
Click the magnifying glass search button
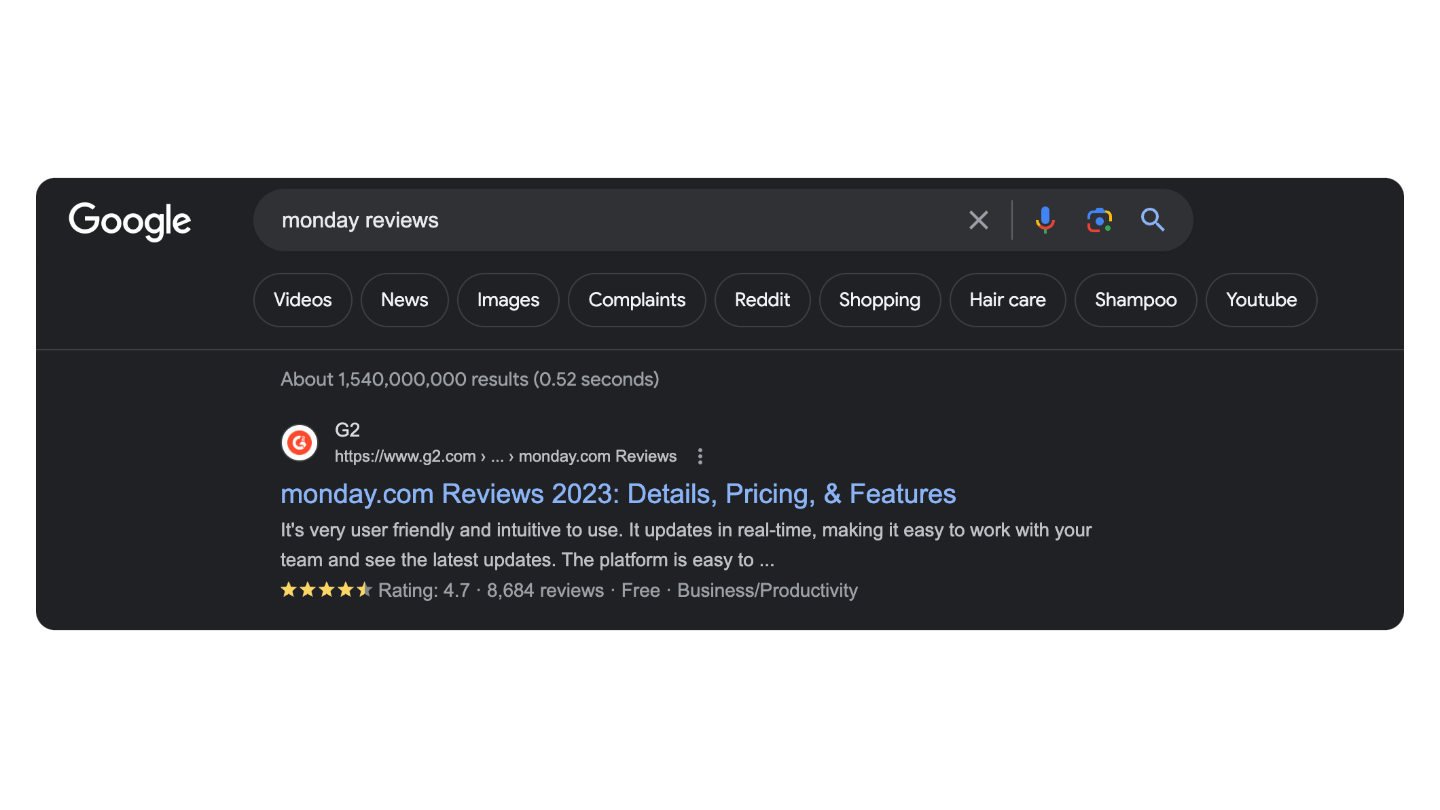1153,220
